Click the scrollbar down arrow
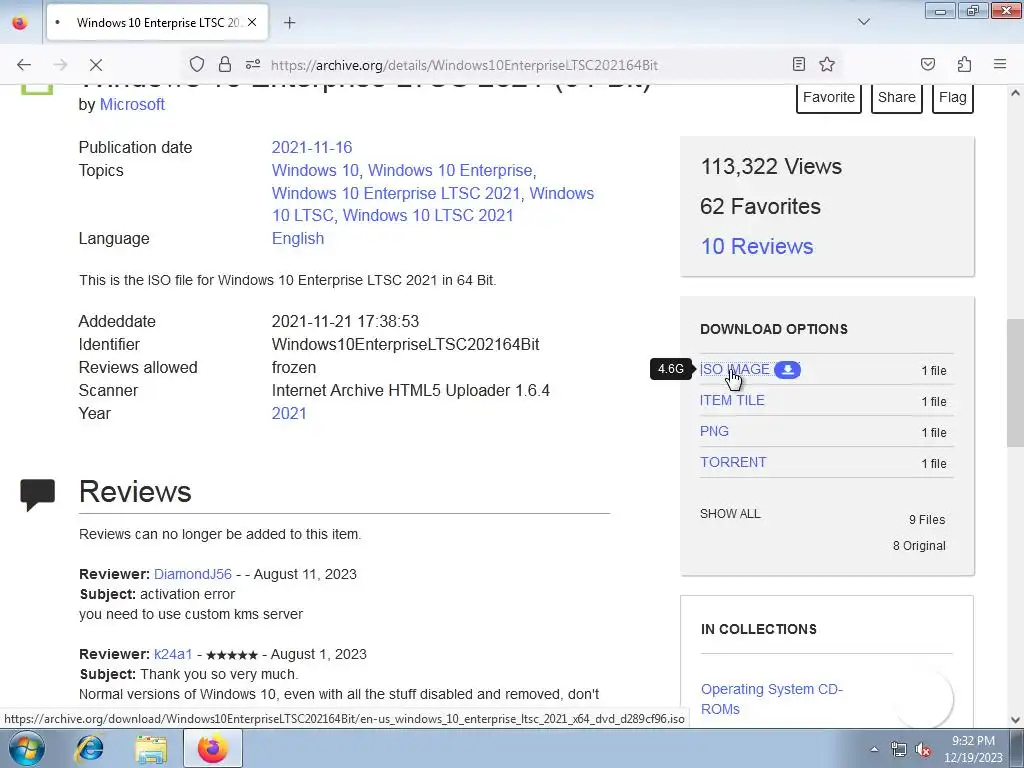Image resolution: width=1024 pixels, height=768 pixels. coord(1015,720)
